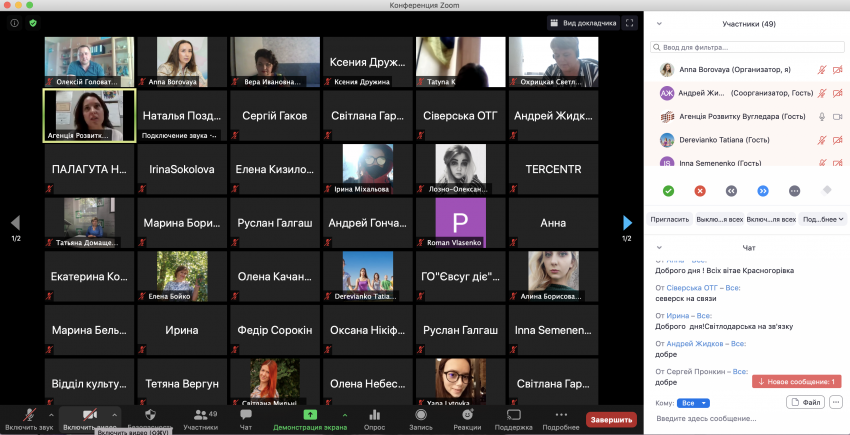The width and height of the screenshot is (850, 435).
Task: Switch layout via Вид докладчика button
Action: [x=583, y=23]
